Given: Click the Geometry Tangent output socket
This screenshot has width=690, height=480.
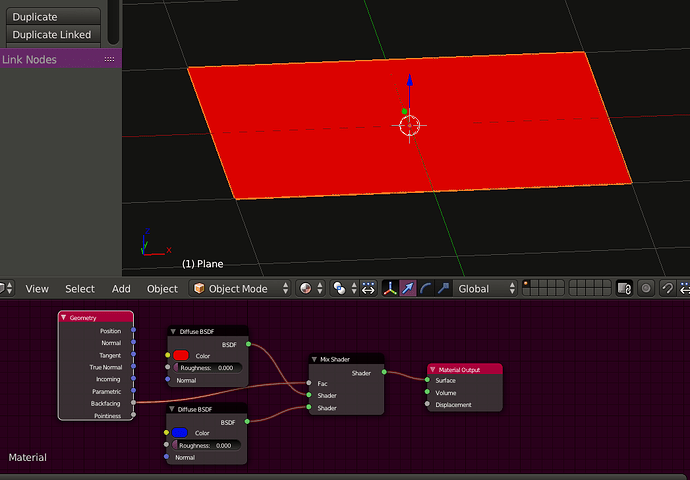Looking at the screenshot, I should pos(133,354).
